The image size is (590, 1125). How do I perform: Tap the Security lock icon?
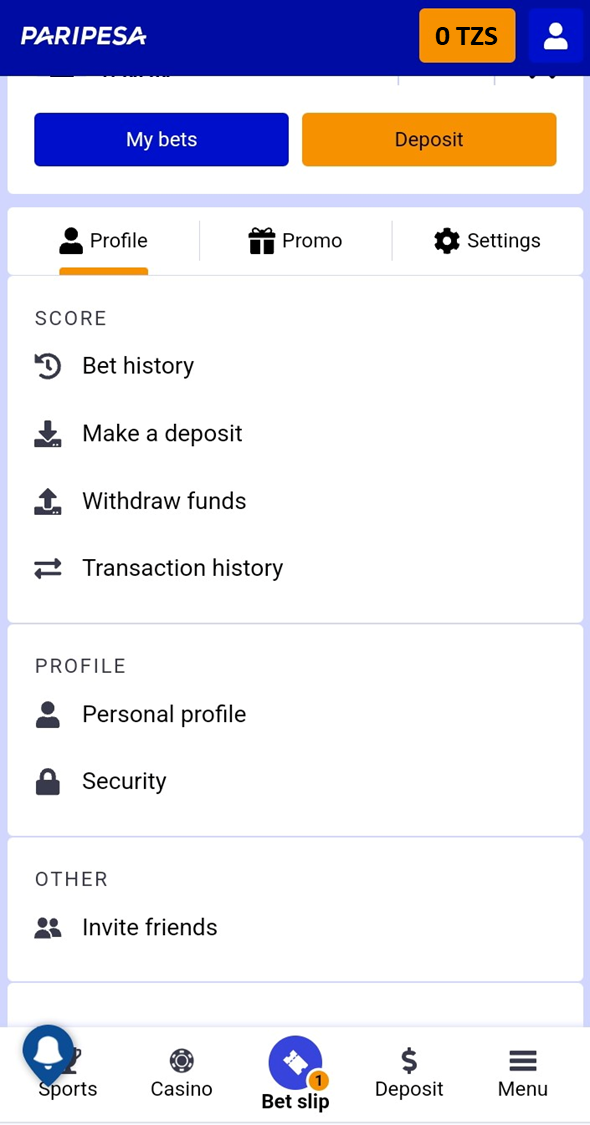click(48, 781)
